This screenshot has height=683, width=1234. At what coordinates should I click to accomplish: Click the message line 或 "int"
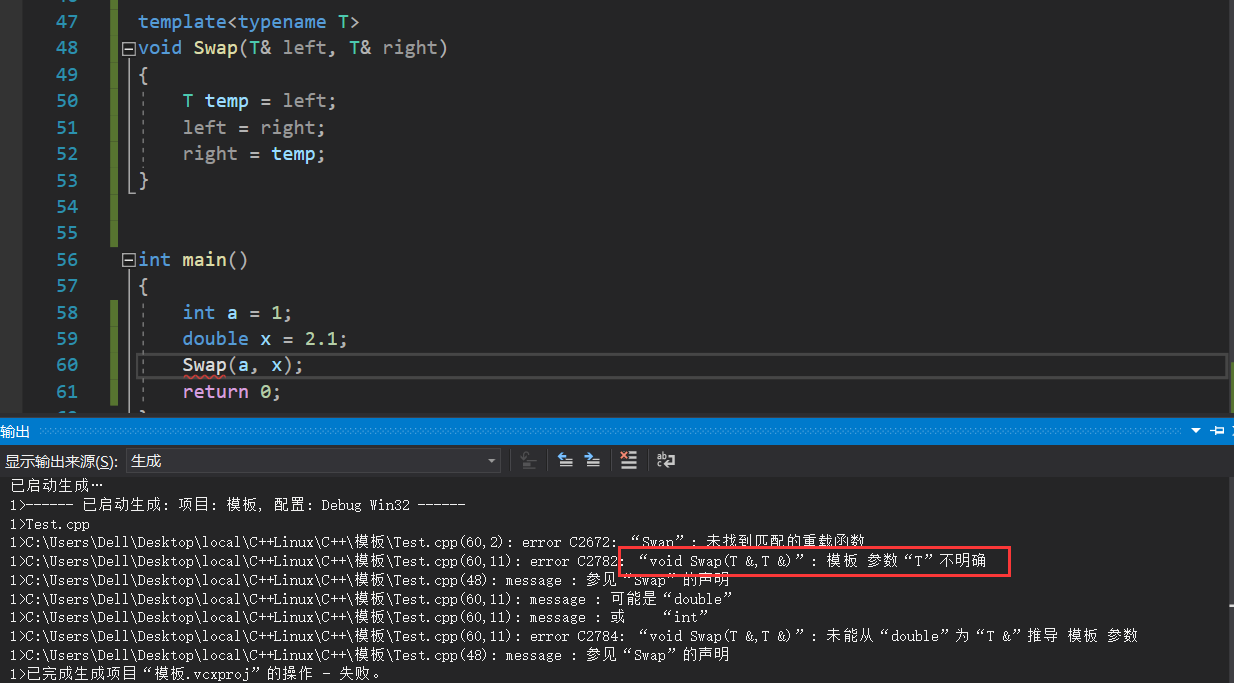point(359,617)
